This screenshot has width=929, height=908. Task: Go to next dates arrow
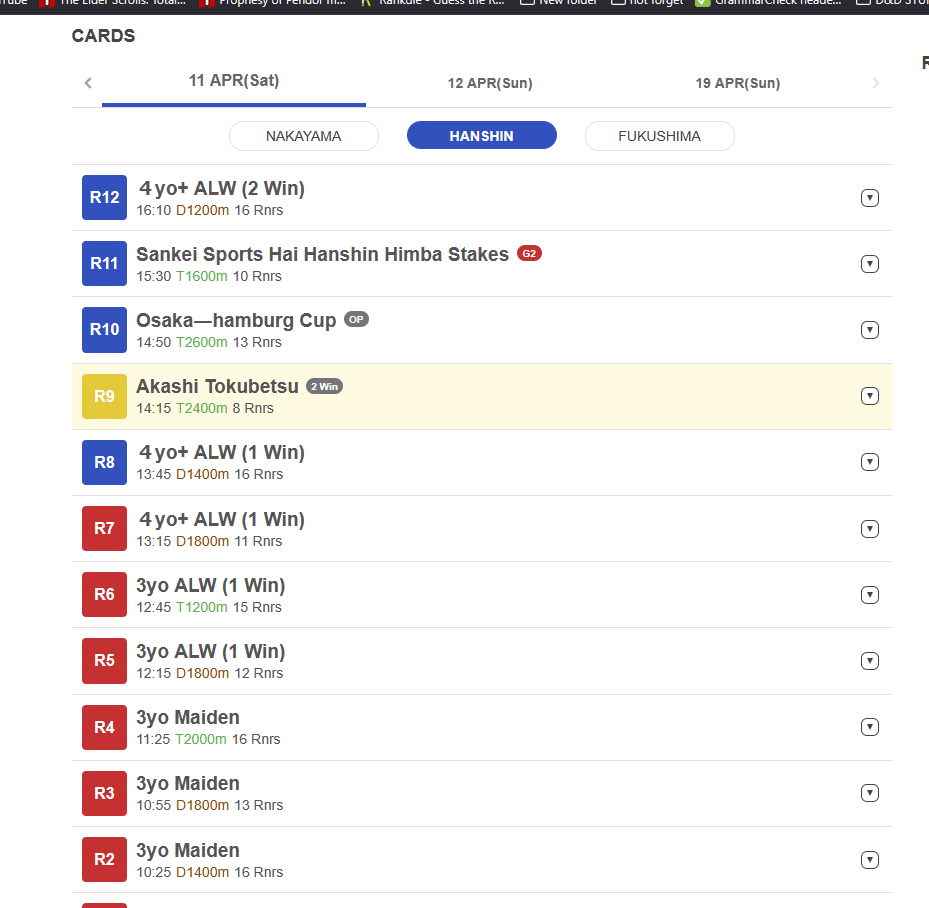click(x=876, y=84)
